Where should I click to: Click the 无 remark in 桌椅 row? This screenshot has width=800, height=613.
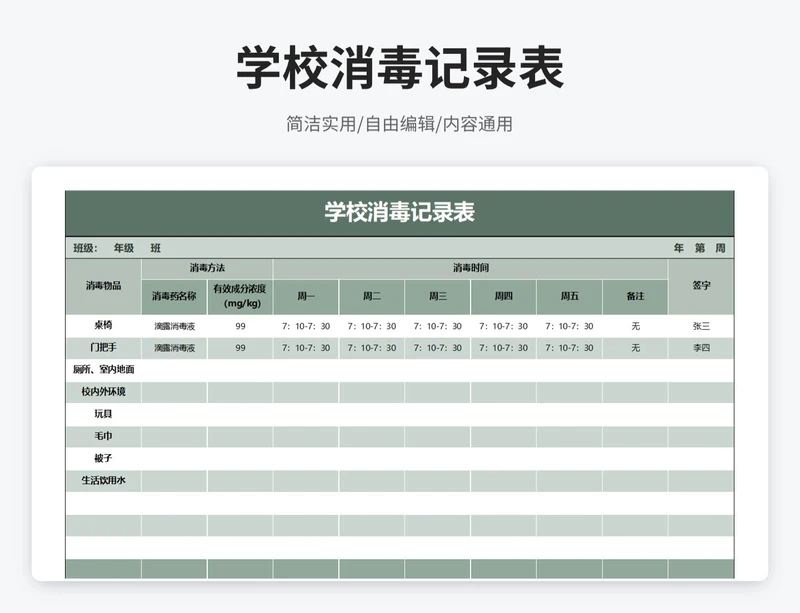(x=635, y=326)
